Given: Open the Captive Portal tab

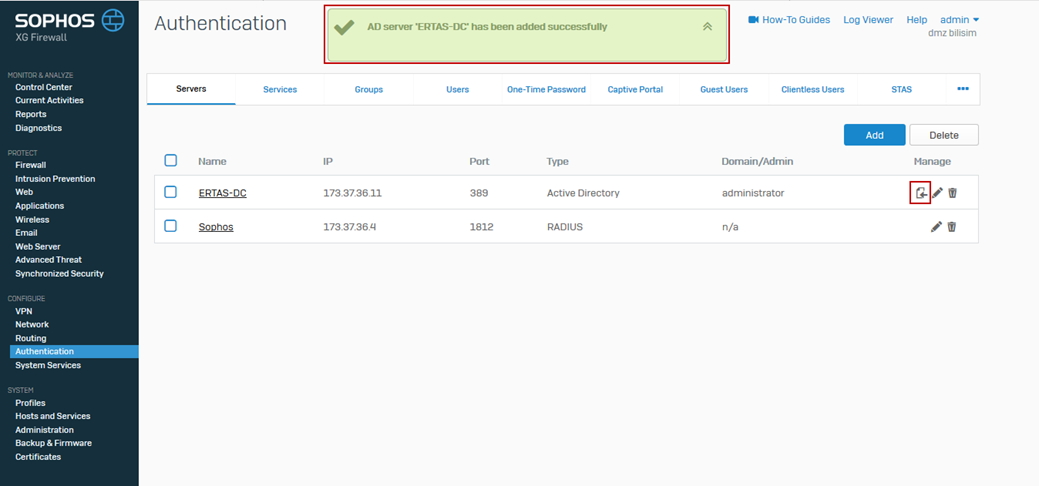Looking at the screenshot, I should pyautogui.click(x=635, y=89).
